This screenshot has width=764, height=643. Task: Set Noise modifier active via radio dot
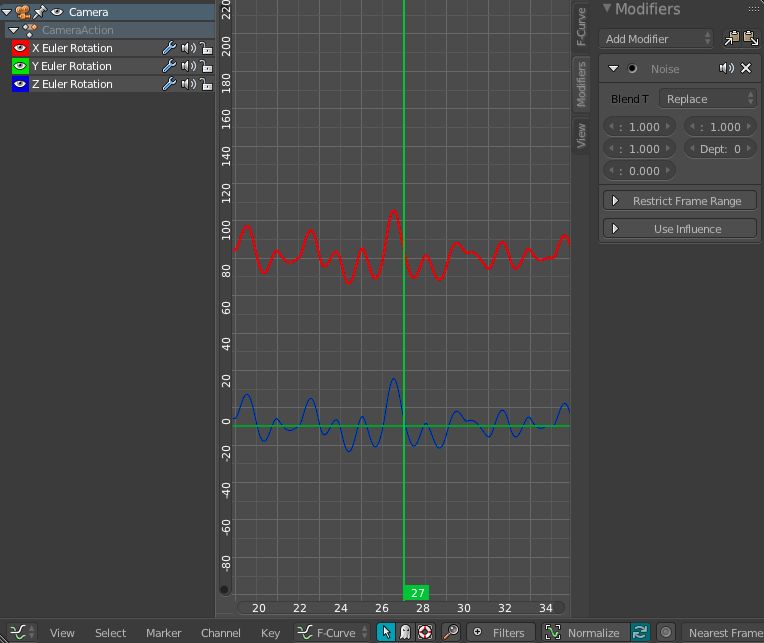pos(632,68)
